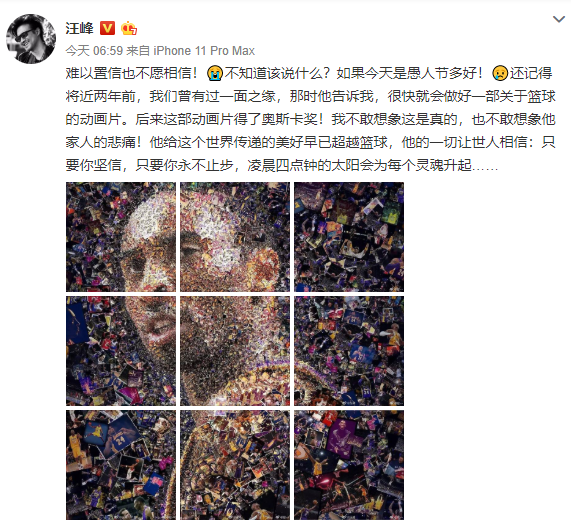Image resolution: width=571 pixels, height=529 pixels.
Task: Open the iPhone 11 Pro Max source link
Action: (x=204, y=51)
